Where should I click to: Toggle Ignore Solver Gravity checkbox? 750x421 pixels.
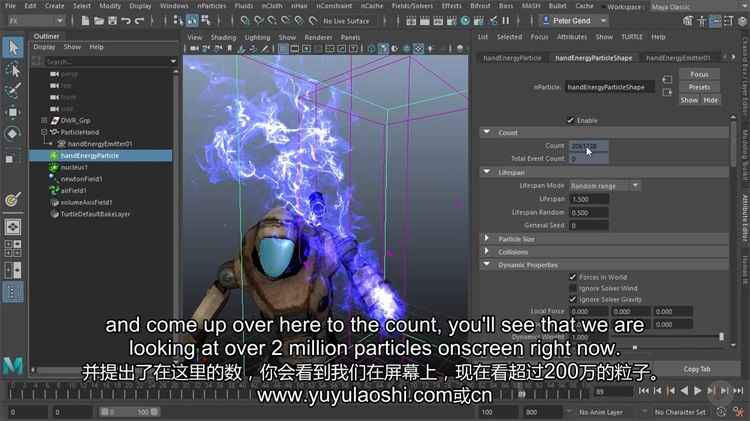tap(573, 299)
